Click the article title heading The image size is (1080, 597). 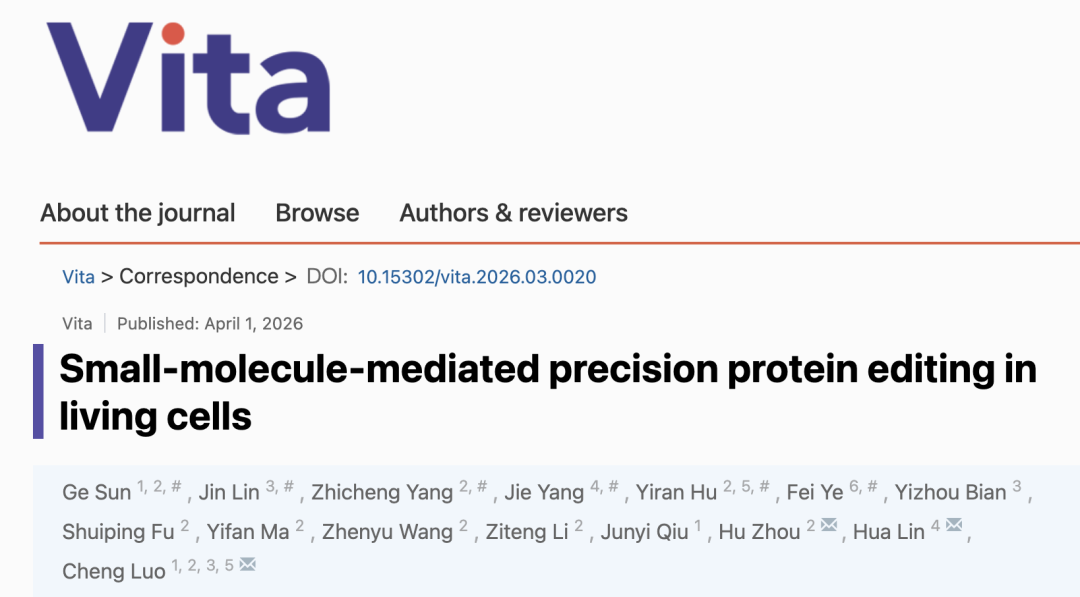pos(547,391)
